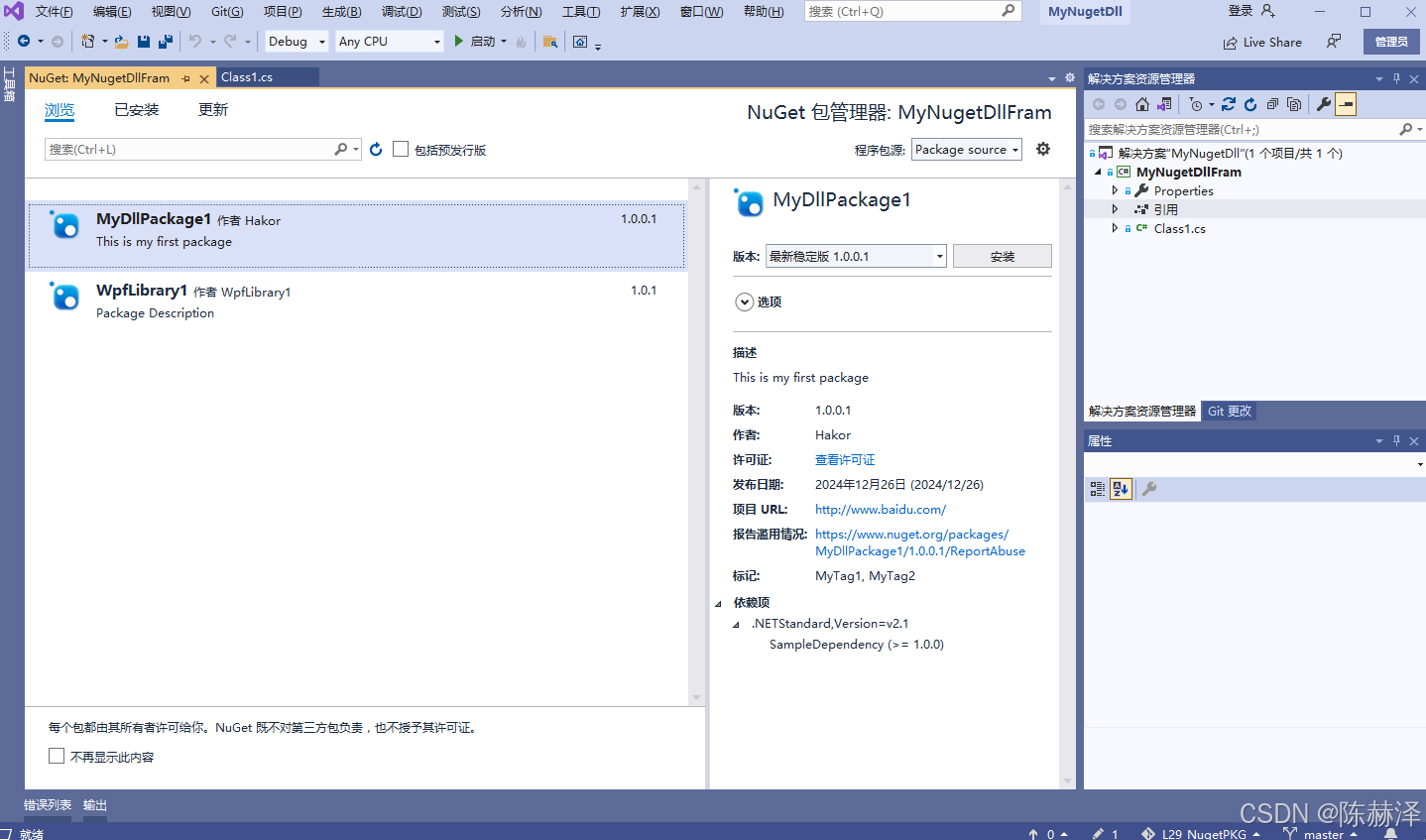Pin the NuGet document tab
The height and width of the screenshot is (840, 1426).
pos(185,78)
